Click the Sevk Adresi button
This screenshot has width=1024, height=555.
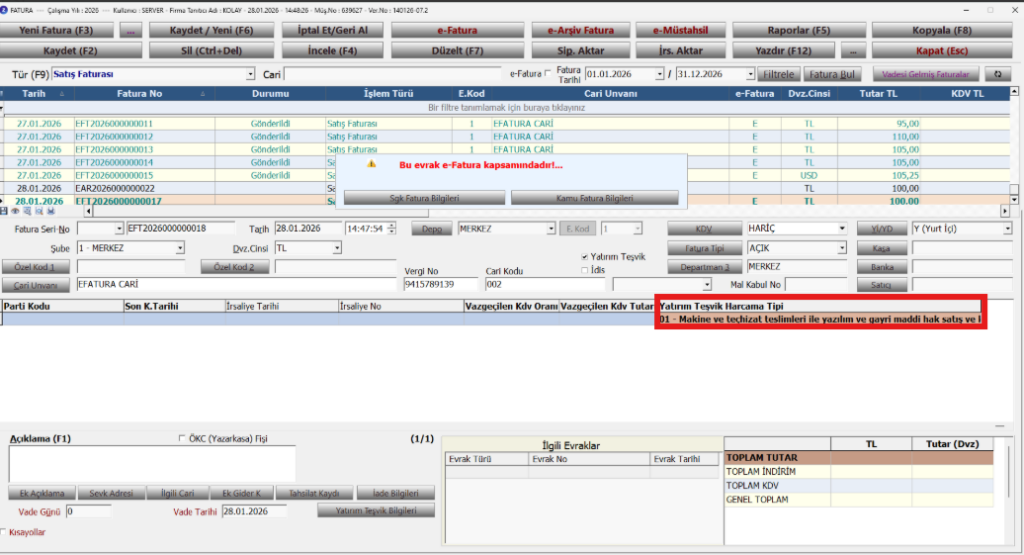111,493
